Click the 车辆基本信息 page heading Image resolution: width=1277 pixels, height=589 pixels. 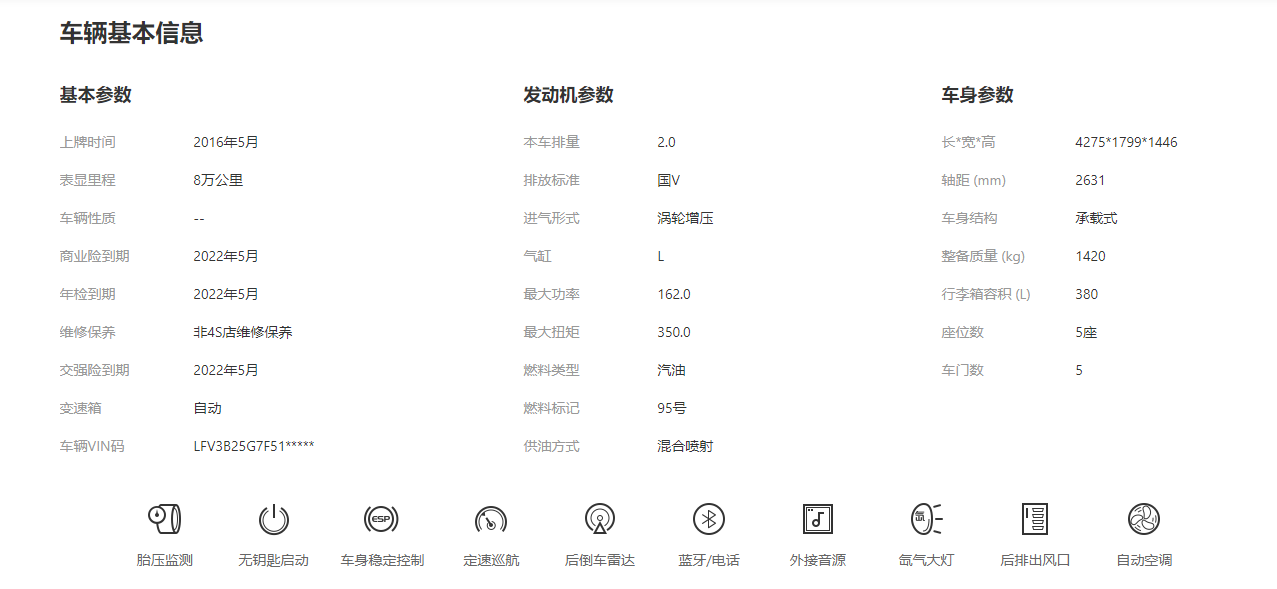click(131, 33)
